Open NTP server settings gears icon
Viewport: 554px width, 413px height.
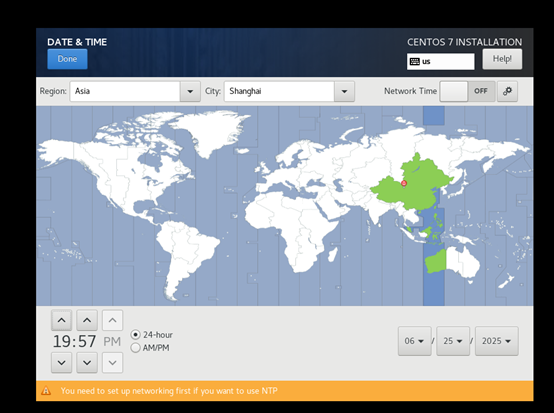click(507, 92)
